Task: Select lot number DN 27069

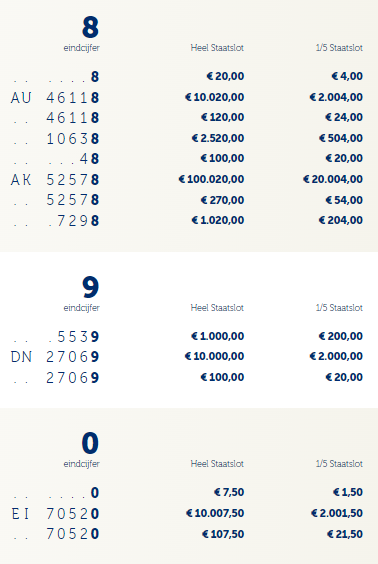Action: click(55, 357)
